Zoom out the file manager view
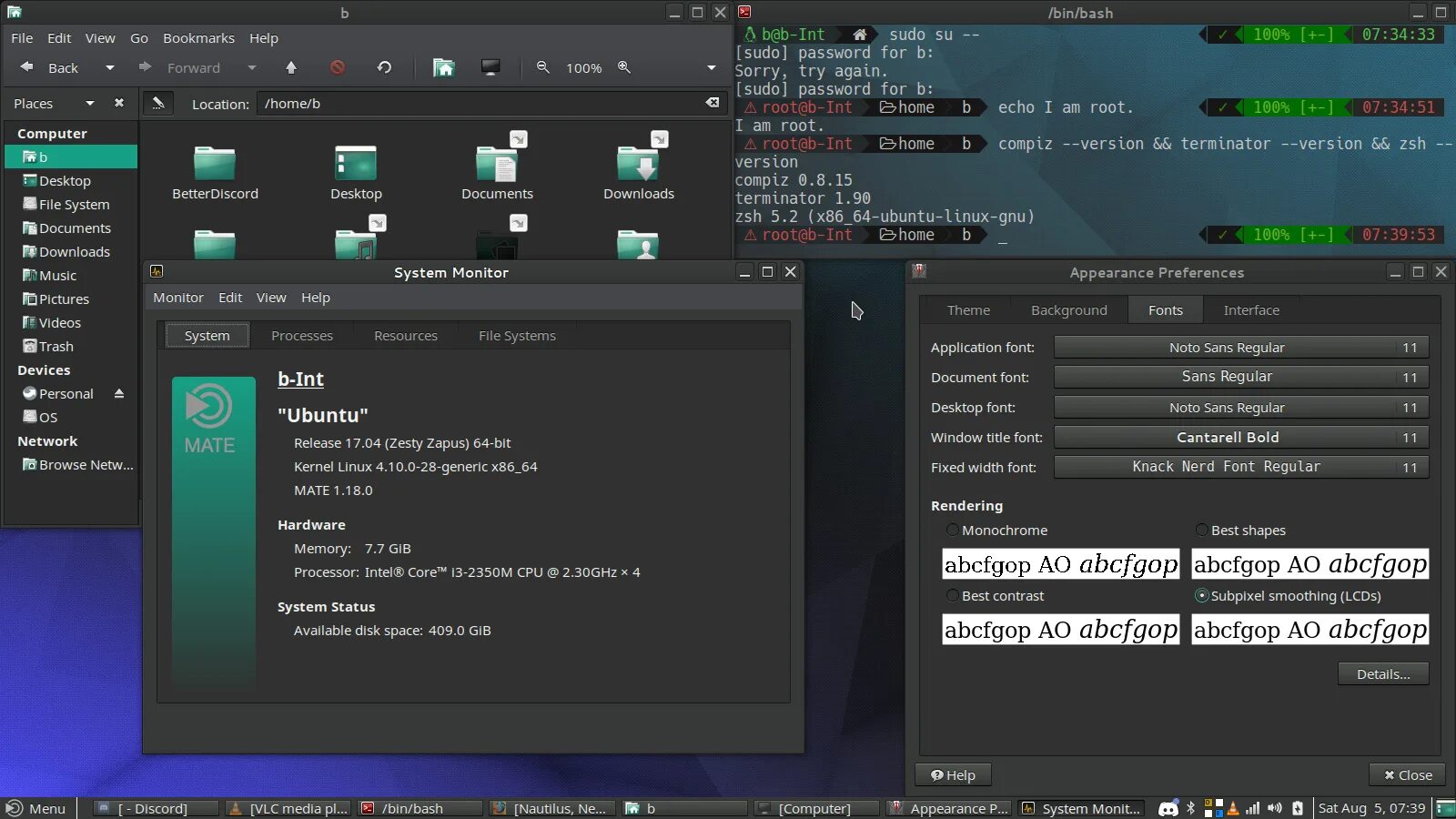This screenshot has width=1456, height=819. pos(543,67)
